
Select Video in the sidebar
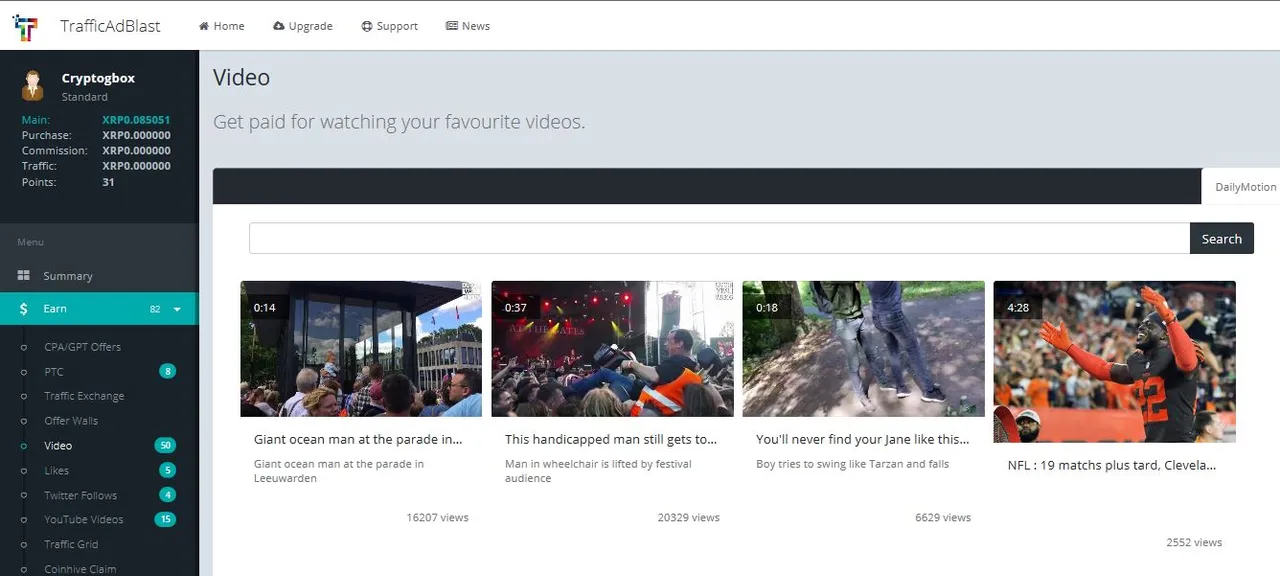click(x=58, y=446)
